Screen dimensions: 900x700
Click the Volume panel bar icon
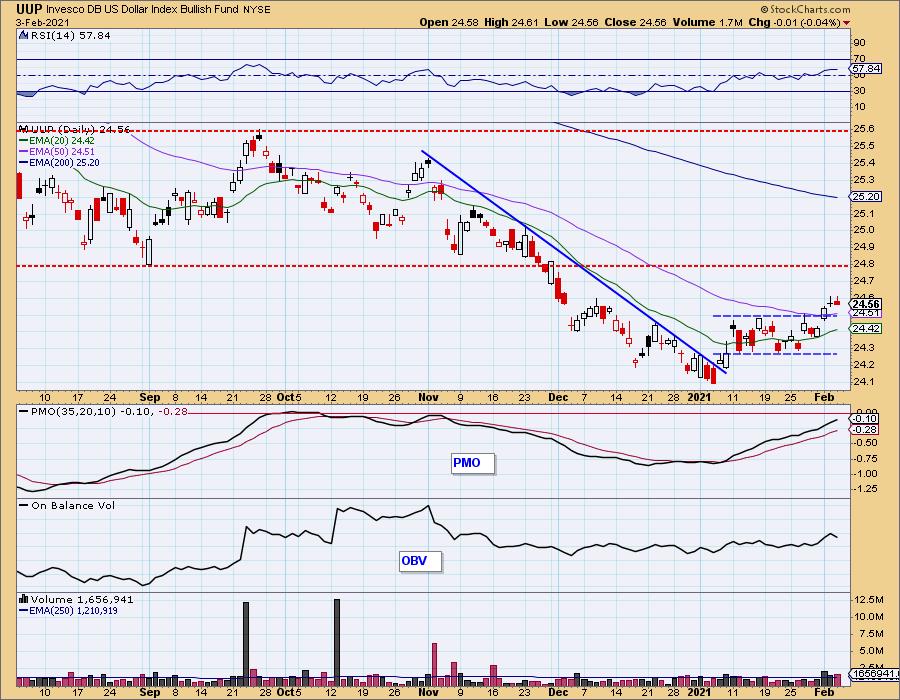24,598
